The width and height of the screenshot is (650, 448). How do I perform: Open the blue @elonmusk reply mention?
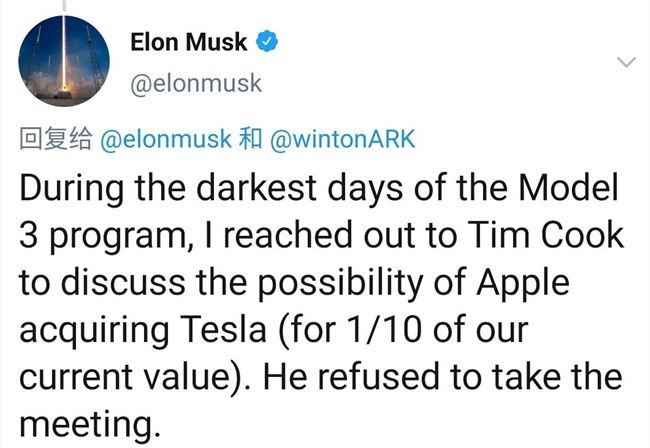coord(166,139)
